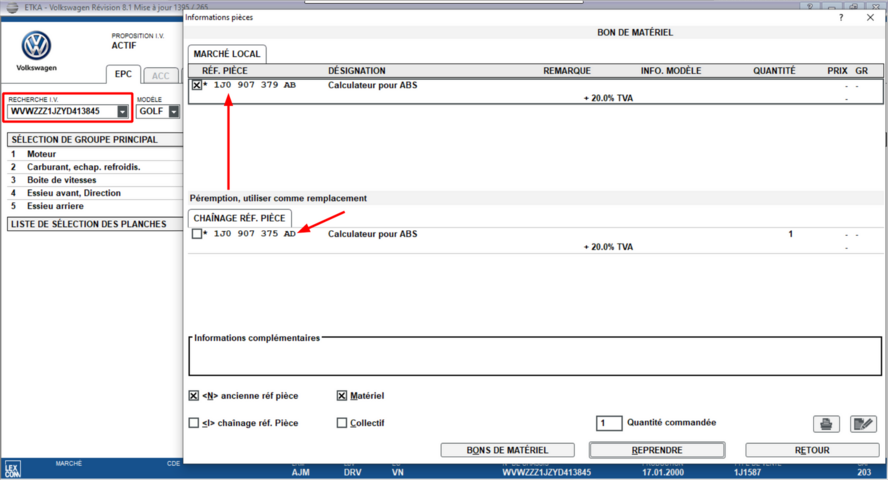Enable the Collectif checkbox
The image size is (888, 480).
pos(341,423)
